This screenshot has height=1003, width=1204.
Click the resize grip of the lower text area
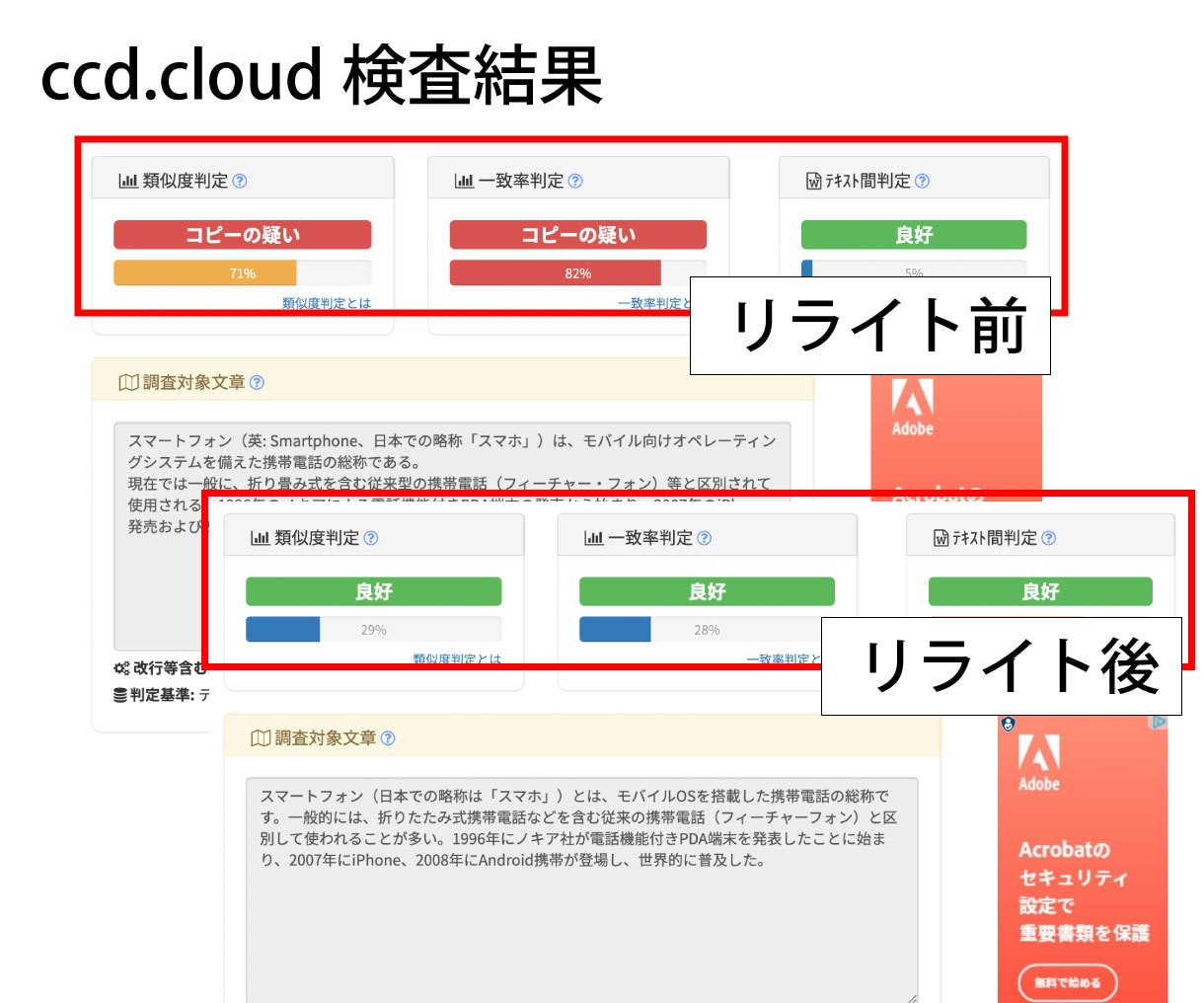point(912,997)
